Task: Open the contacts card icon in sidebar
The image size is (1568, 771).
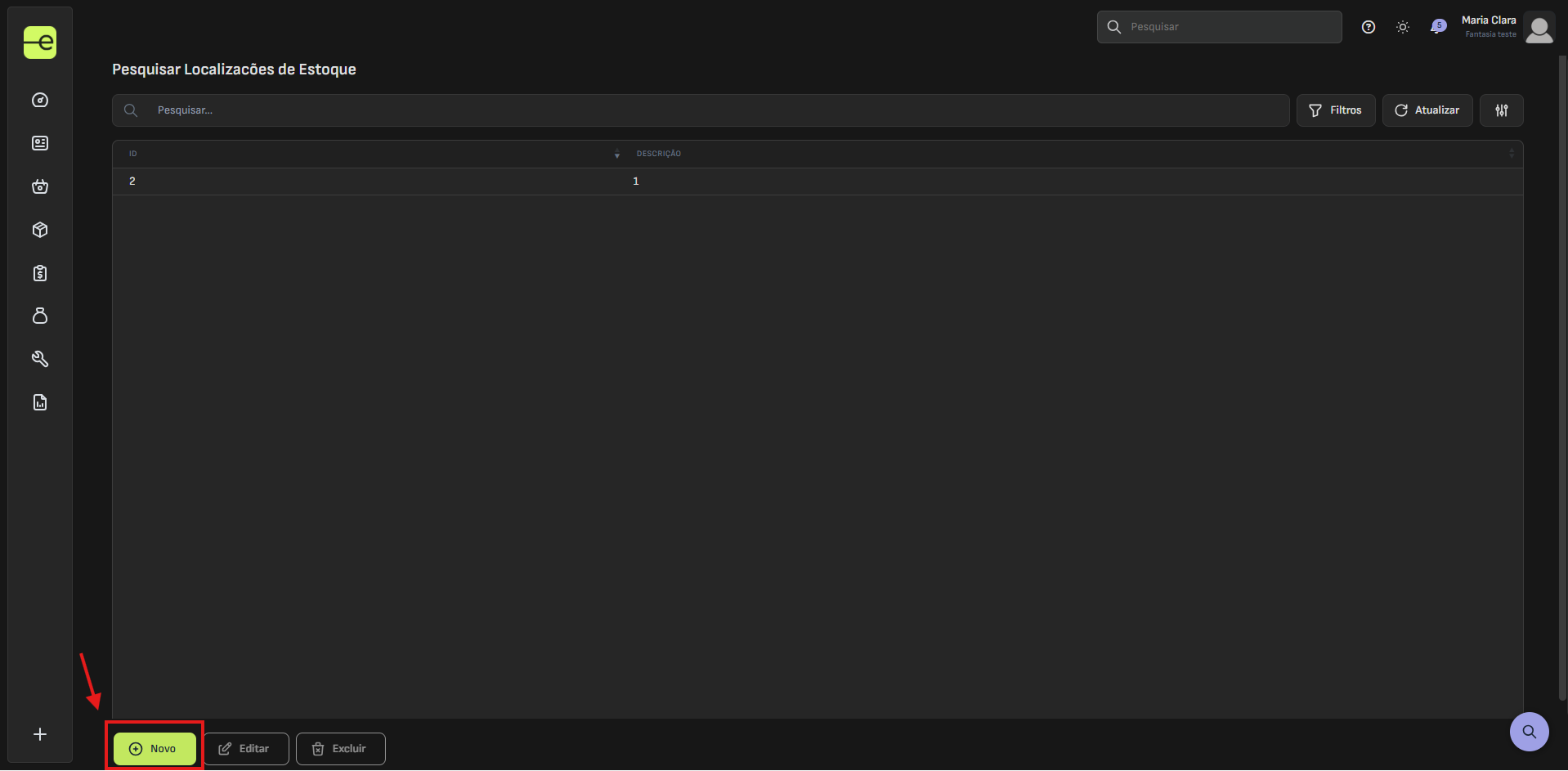Action: [40, 144]
